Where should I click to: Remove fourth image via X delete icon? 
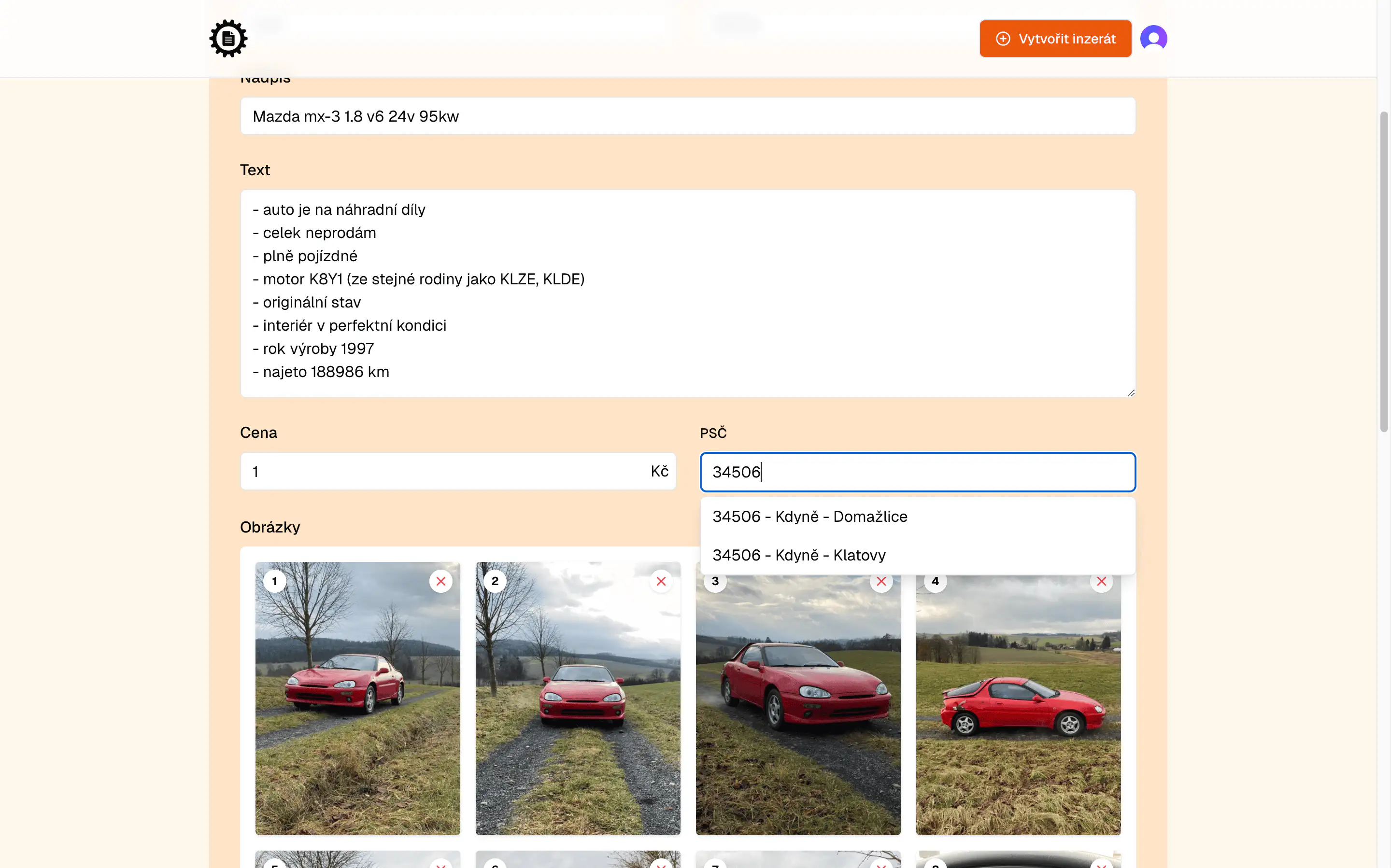[x=1102, y=581]
